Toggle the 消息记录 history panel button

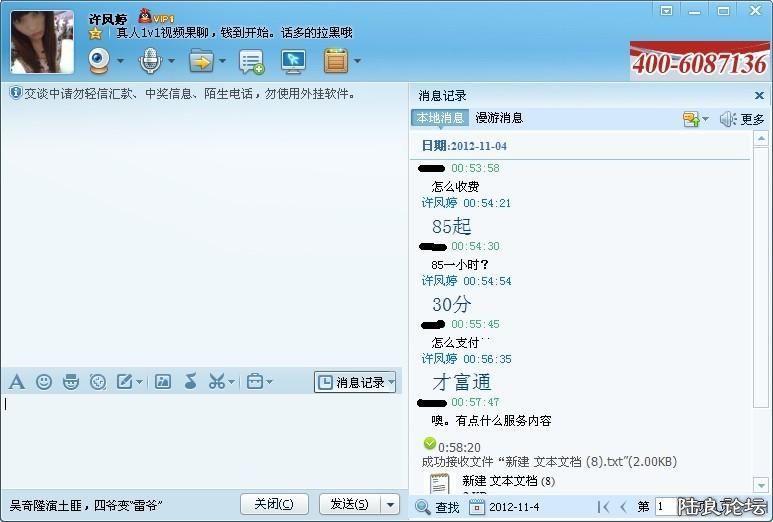coord(355,382)
